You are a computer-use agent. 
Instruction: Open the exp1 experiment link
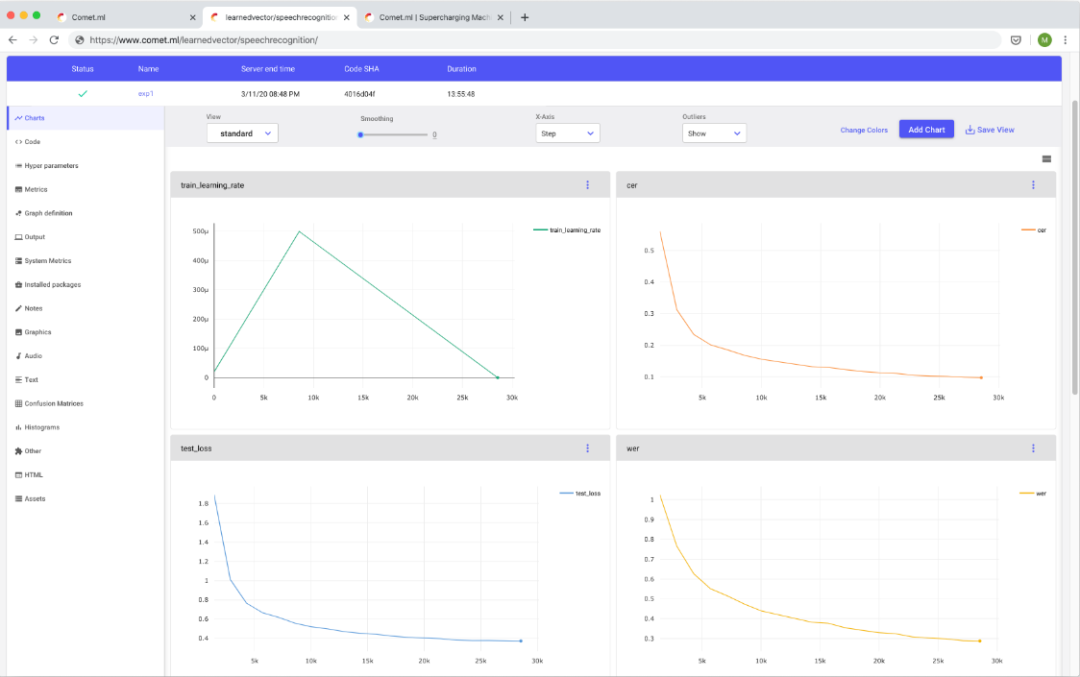[145, 94]
